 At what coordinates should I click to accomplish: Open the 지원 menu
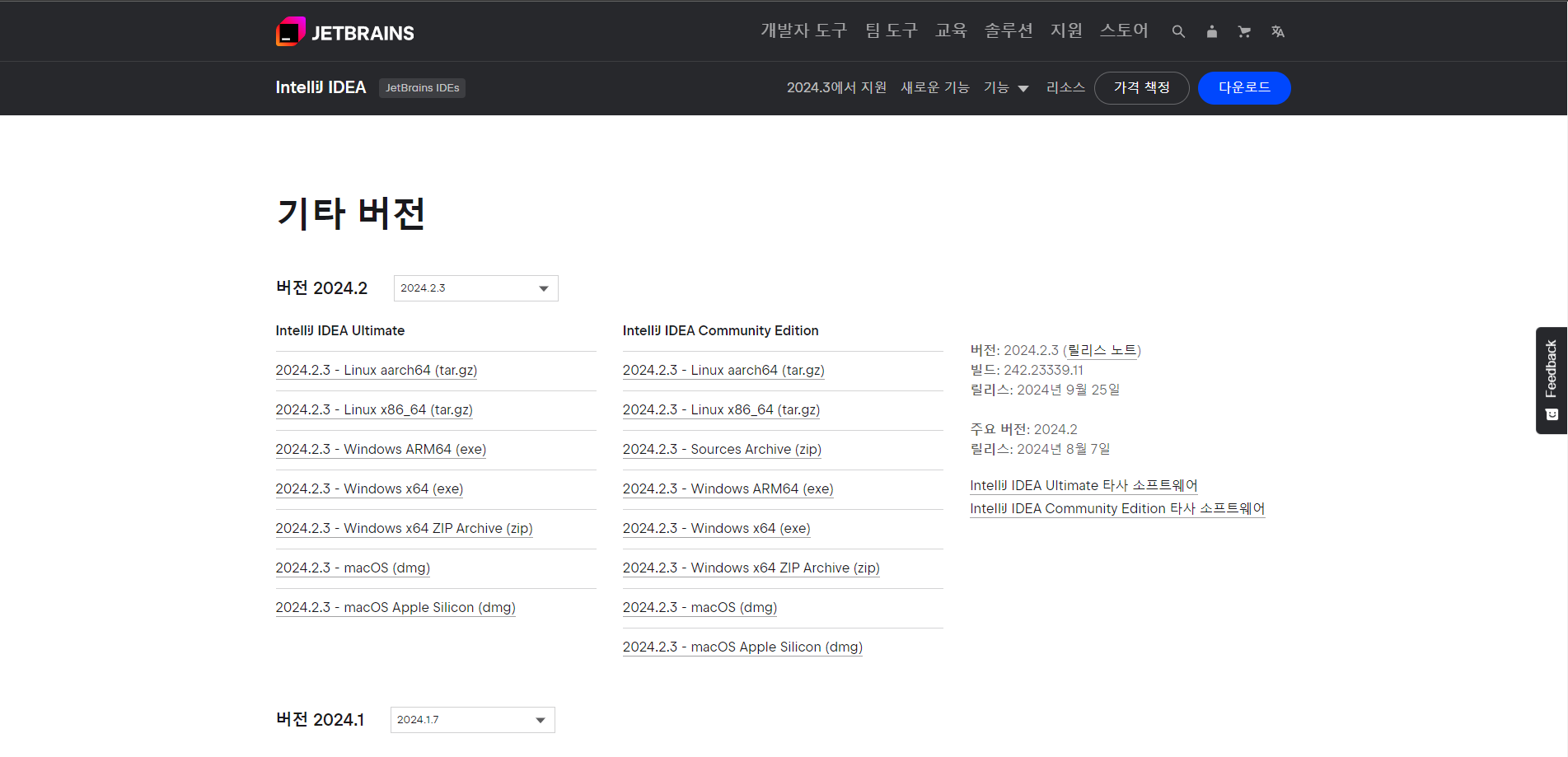point(1066,30)
